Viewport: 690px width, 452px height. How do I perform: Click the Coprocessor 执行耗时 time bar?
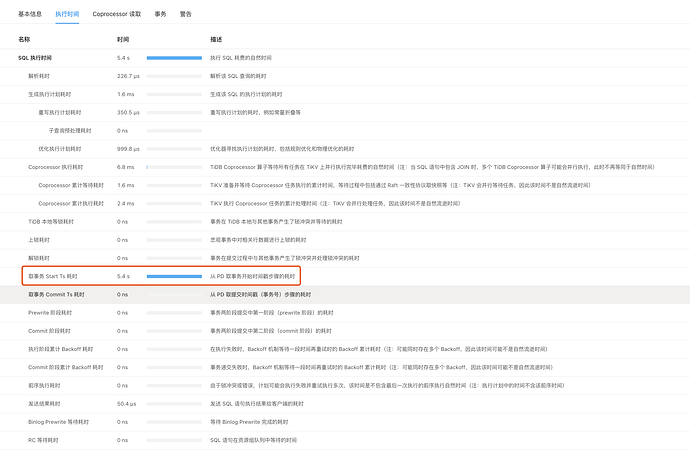tap(174, 167)
